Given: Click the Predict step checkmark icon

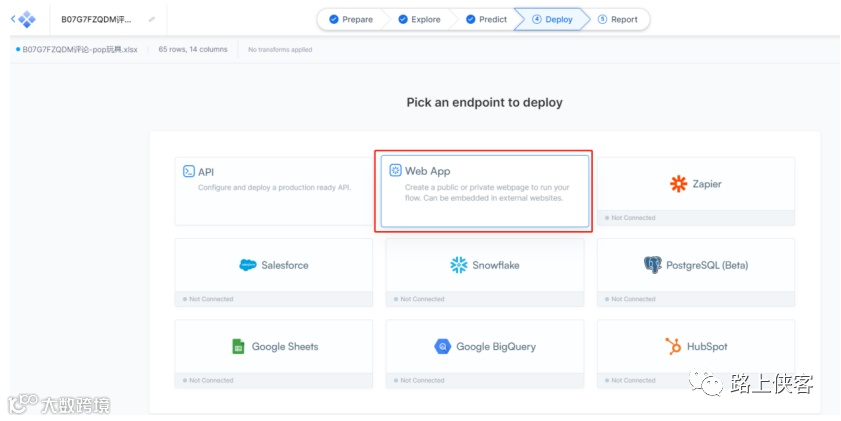Looking at the screenshot, I should coord(470,19).
